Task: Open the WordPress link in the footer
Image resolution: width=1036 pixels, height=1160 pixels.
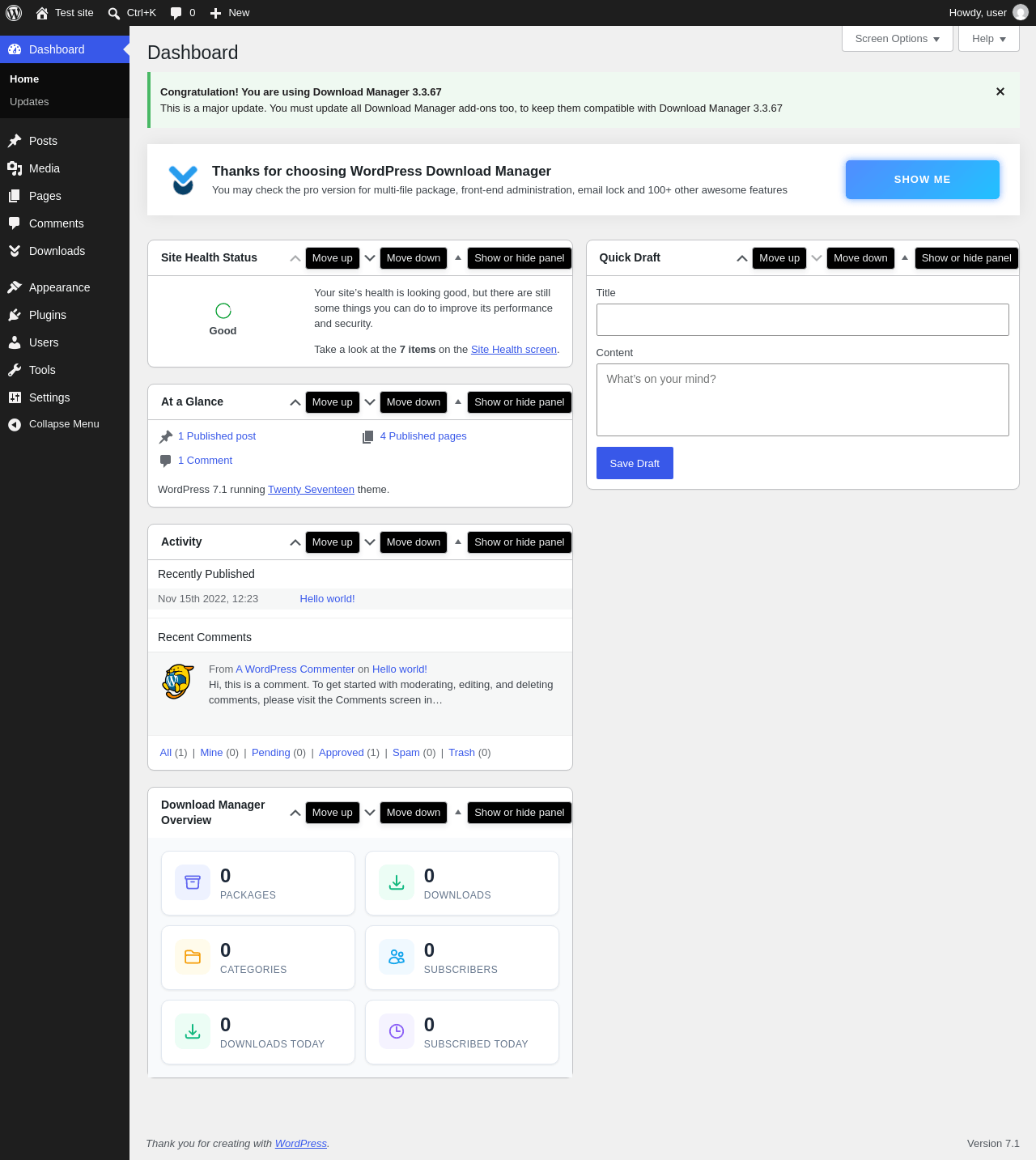Action: pos(301,1144)
